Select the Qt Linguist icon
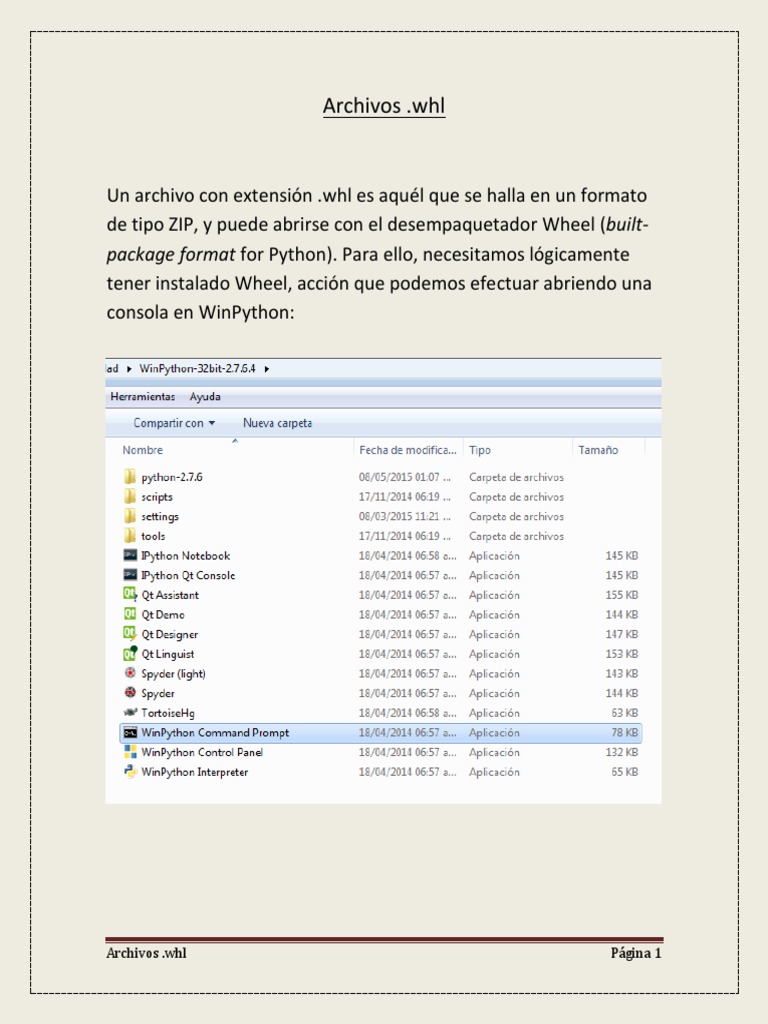The width and height of the screenshot is (768, 1024). 130,654
